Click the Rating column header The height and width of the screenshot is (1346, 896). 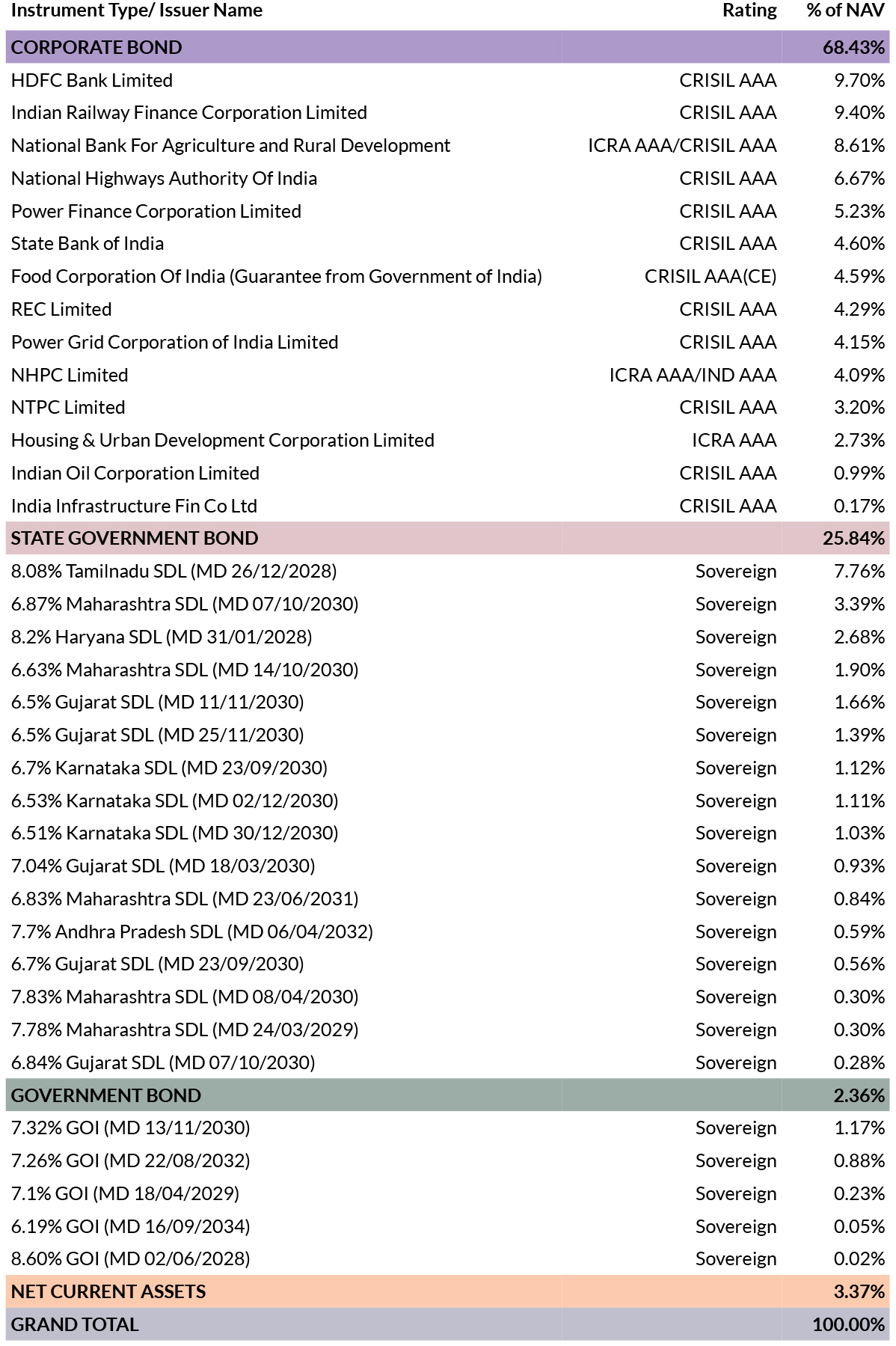(x=749, y=10)
